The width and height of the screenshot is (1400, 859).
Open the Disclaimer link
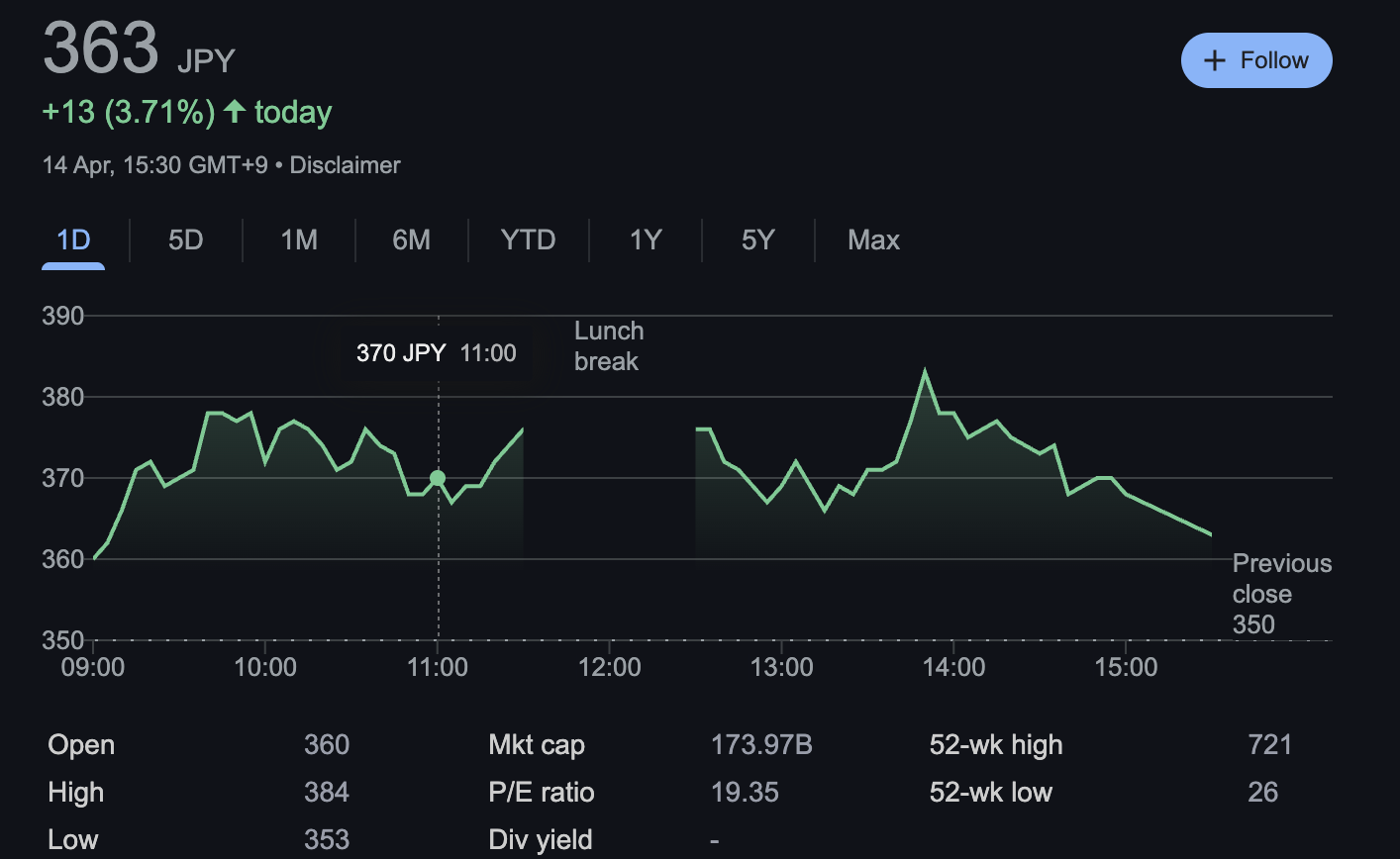coord(345,165)
